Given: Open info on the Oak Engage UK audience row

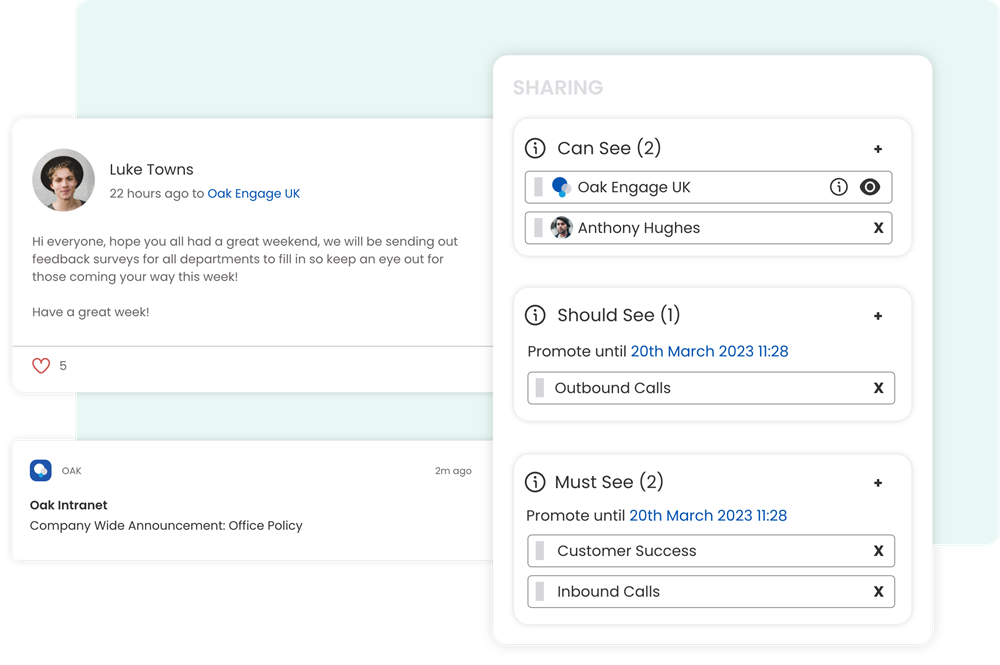Looking at the screenshot, I should pos(839,187).
